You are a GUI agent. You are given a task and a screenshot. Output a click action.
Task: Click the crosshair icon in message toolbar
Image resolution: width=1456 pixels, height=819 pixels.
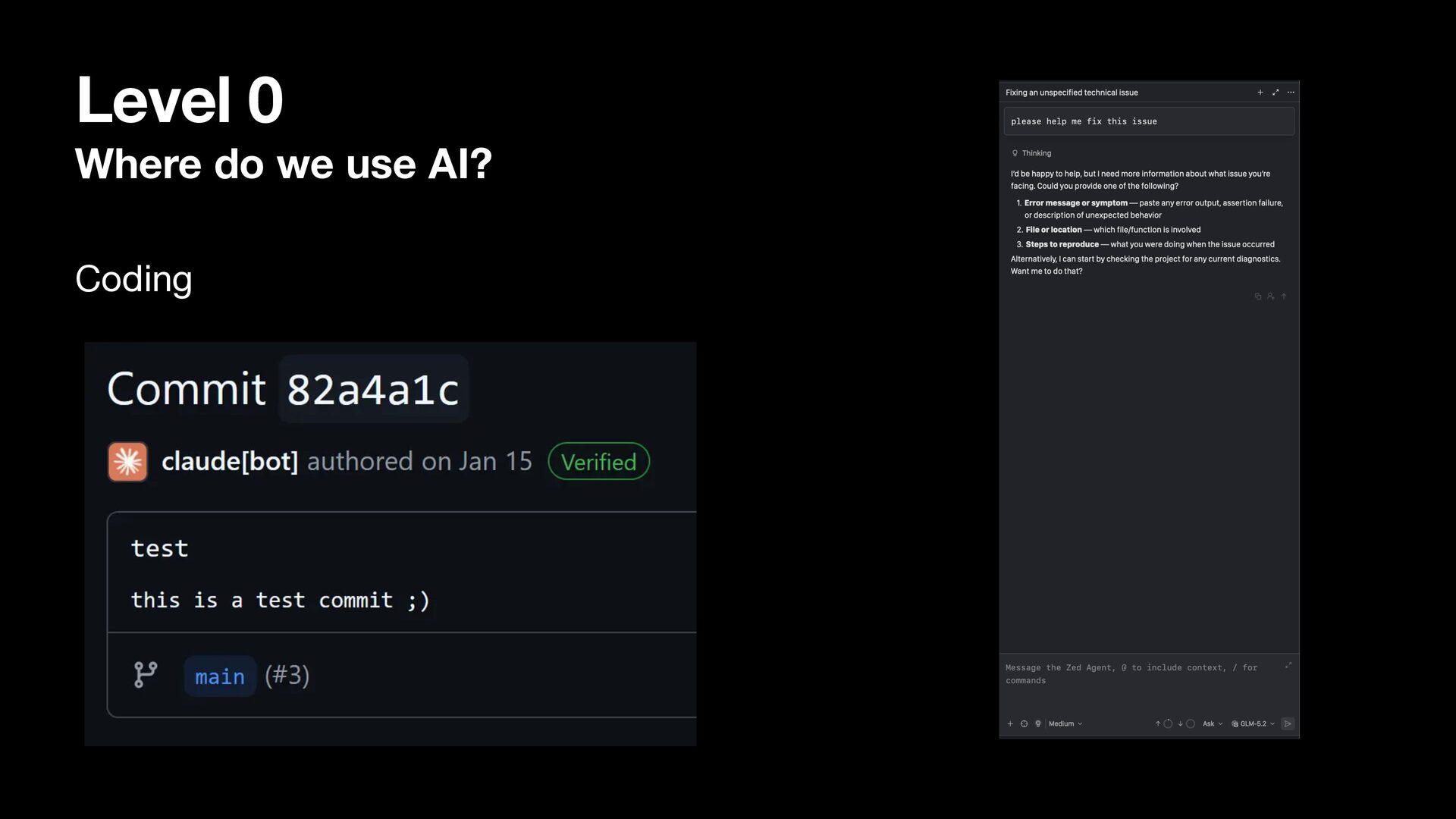pyautogui.click(x=1024, y=723)
